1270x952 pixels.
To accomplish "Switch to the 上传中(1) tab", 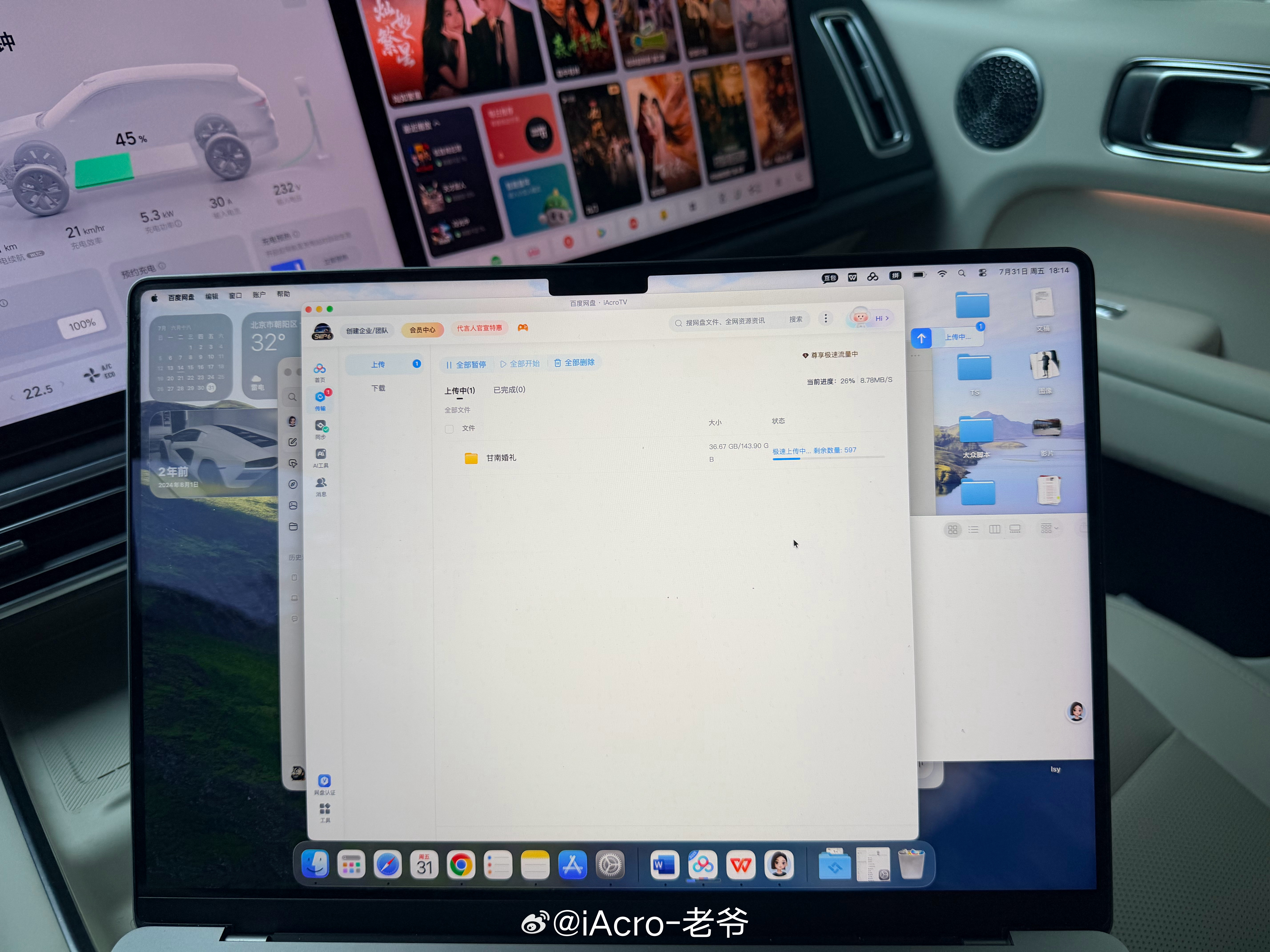I will 460,391.
